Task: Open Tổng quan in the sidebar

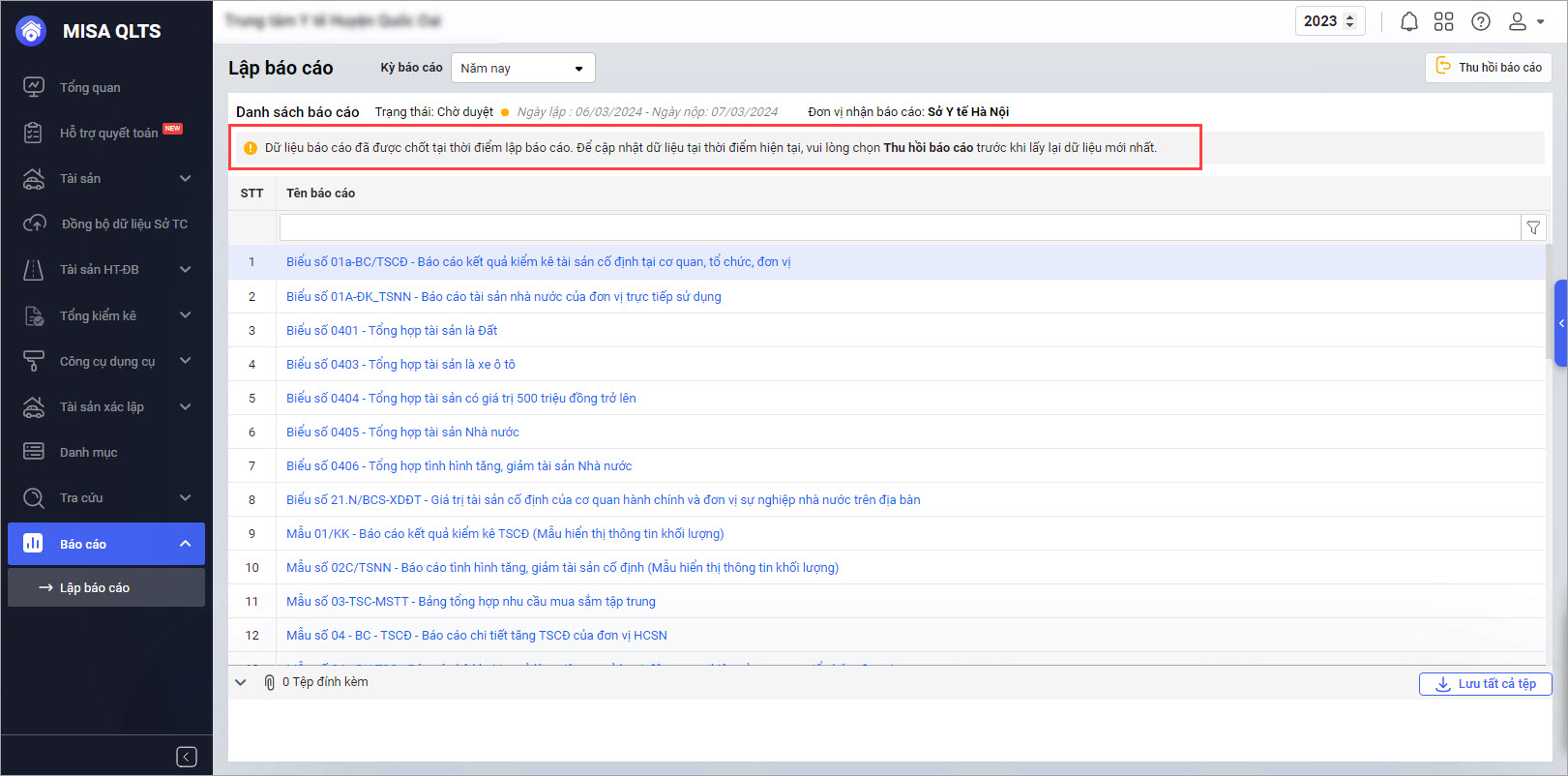Action: click(x=90, y=87)
